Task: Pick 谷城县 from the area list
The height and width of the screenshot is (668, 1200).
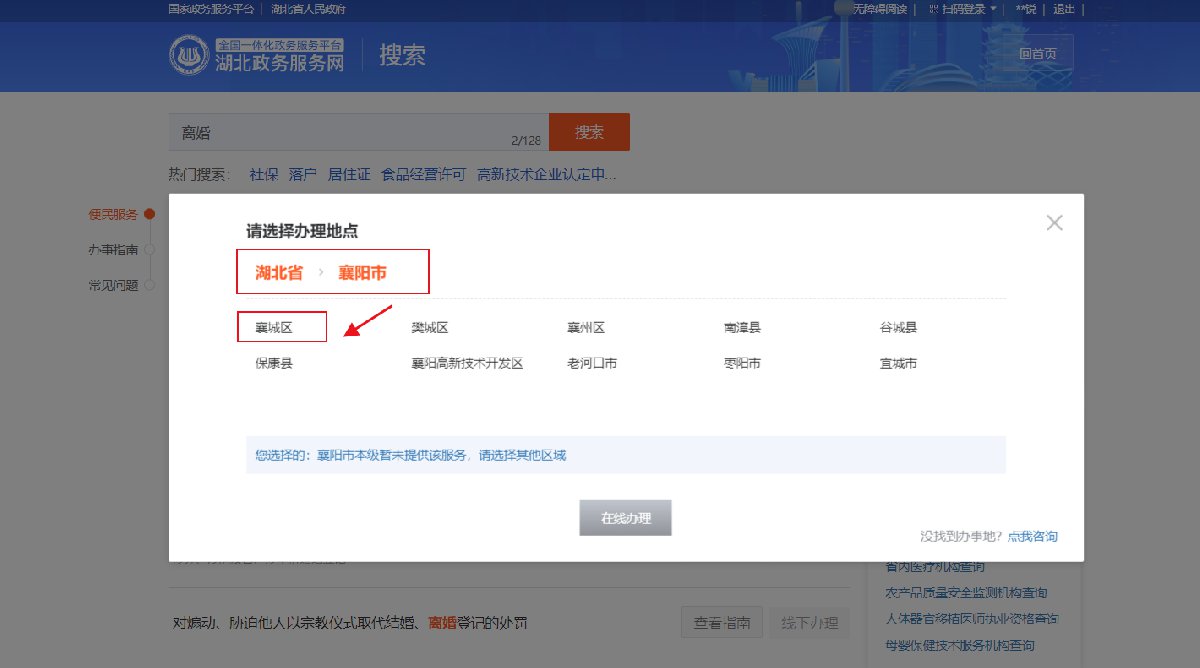Action: tap(898, 327)
